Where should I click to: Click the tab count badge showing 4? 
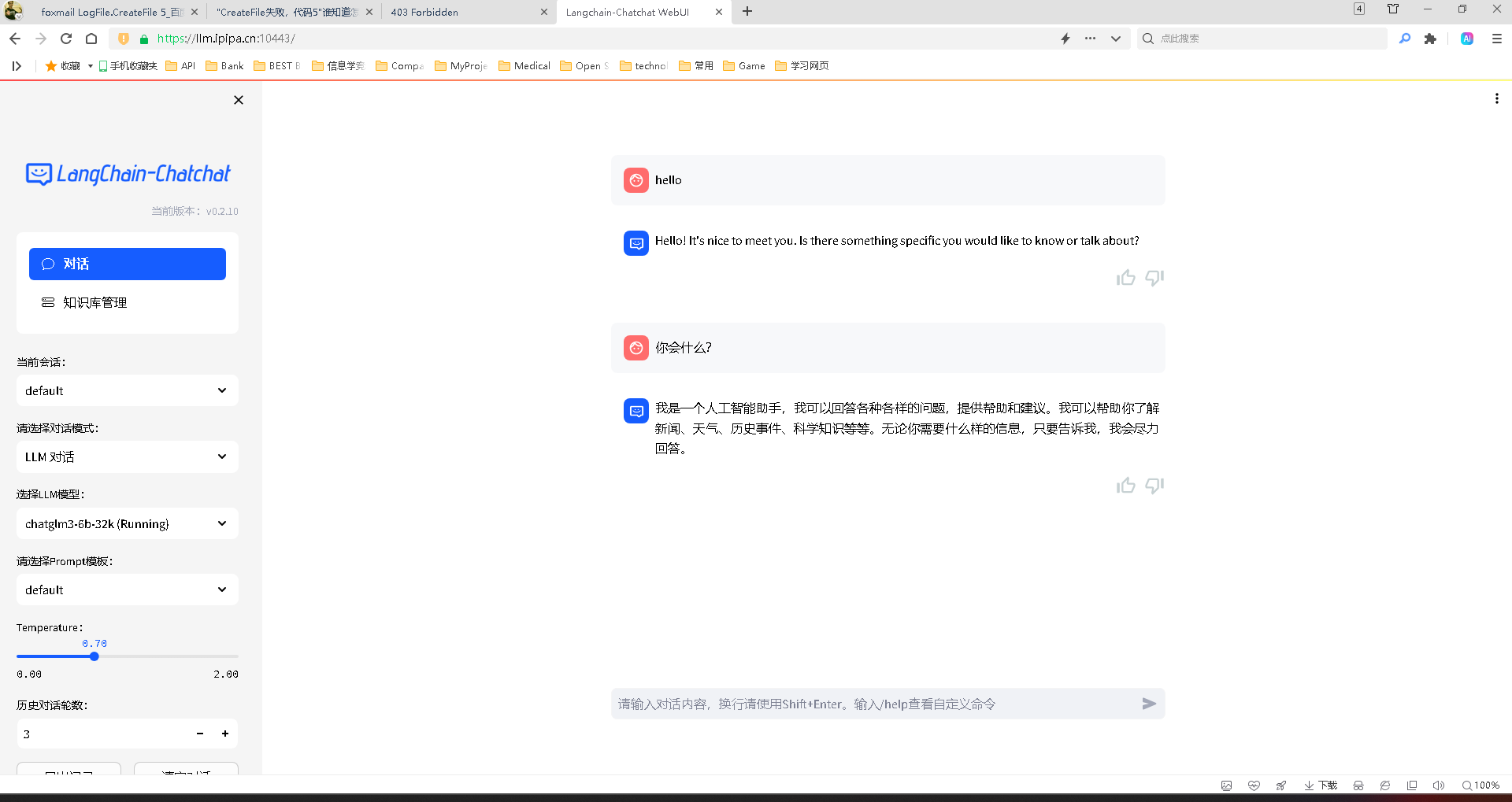1359,9
